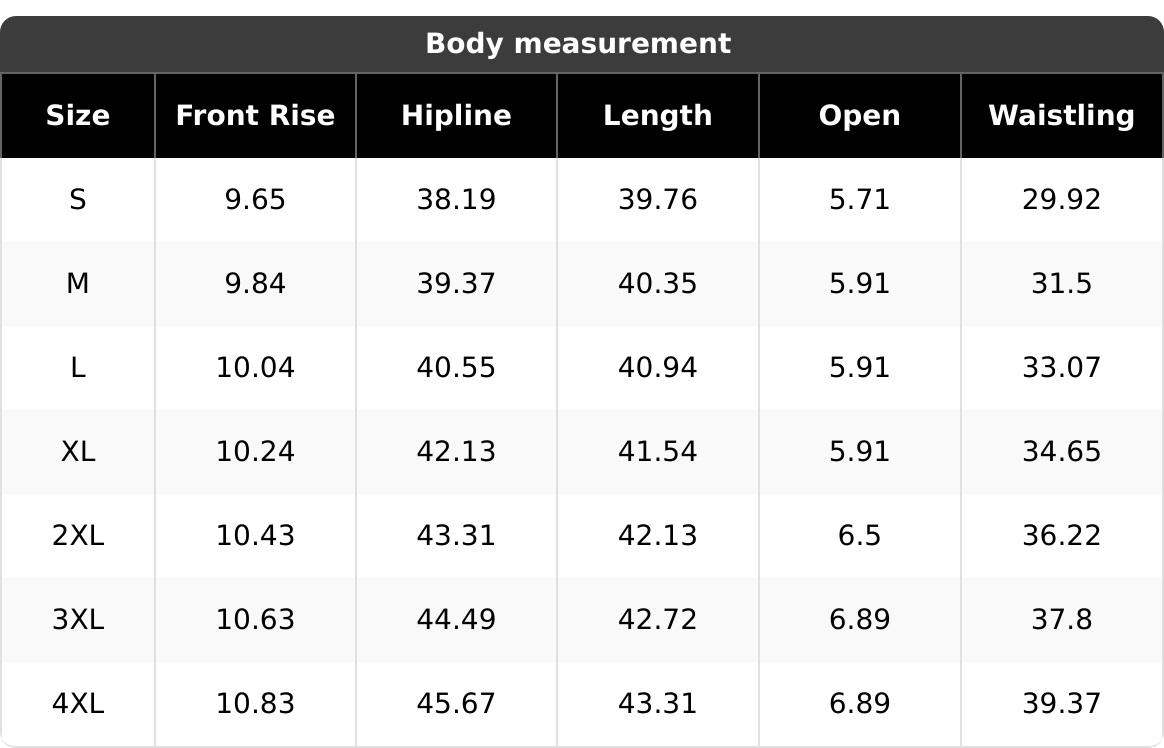Select Length value 41.54 for size XL
This screenshot has height=748, width=1164.
tap(658, 452)
